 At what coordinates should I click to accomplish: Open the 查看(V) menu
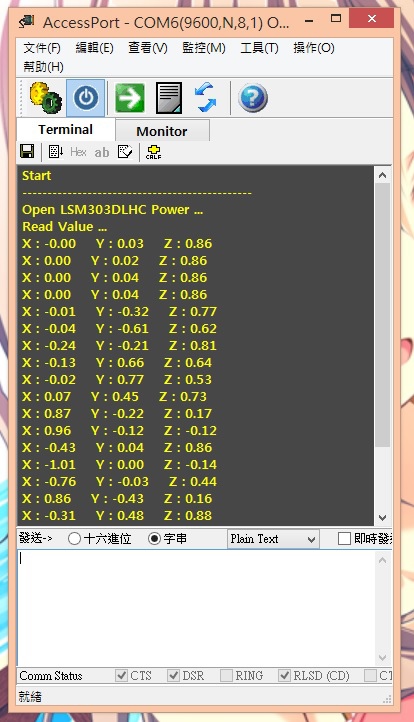[x=148, y=47]
